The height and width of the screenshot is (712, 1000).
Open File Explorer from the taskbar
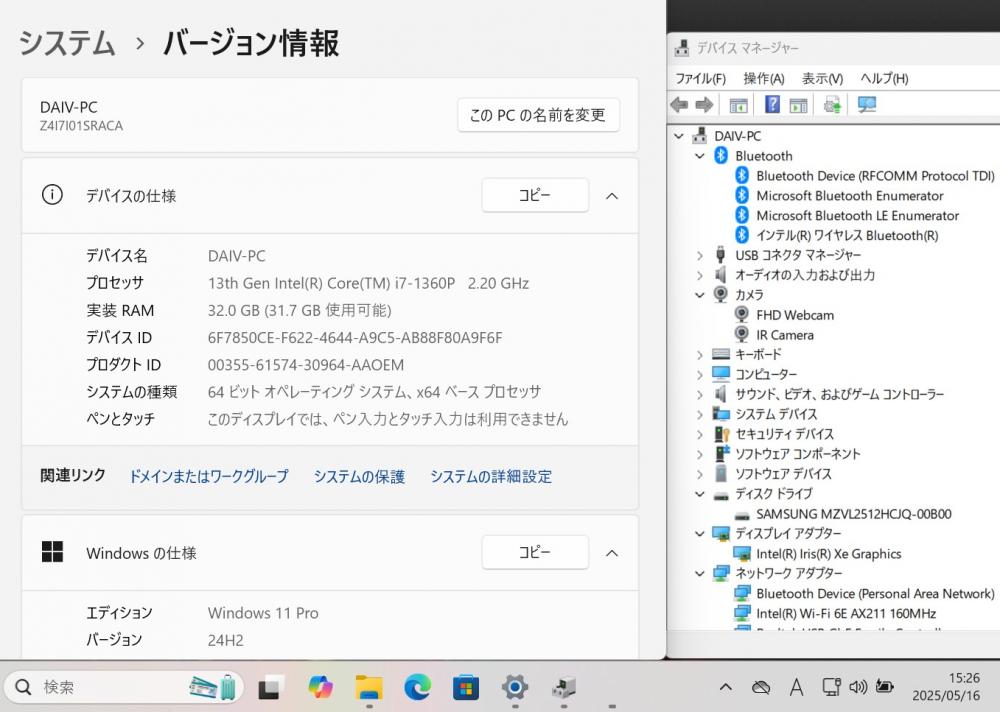pos(369,687)
